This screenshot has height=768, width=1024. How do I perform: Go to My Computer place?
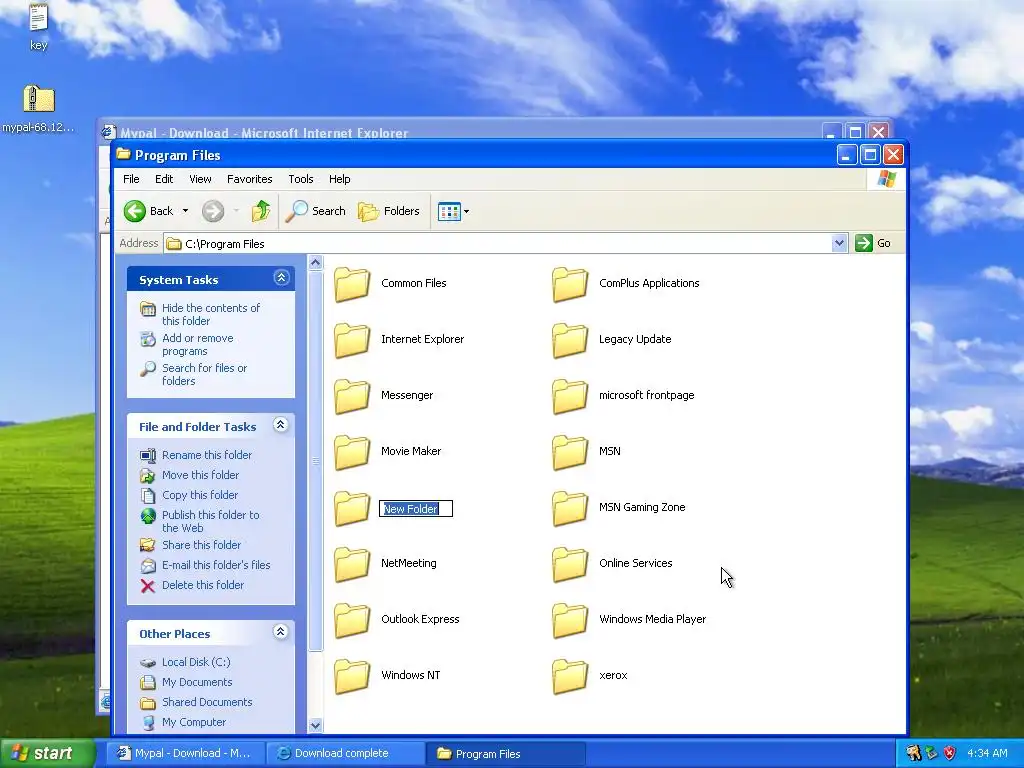[193, 722]
